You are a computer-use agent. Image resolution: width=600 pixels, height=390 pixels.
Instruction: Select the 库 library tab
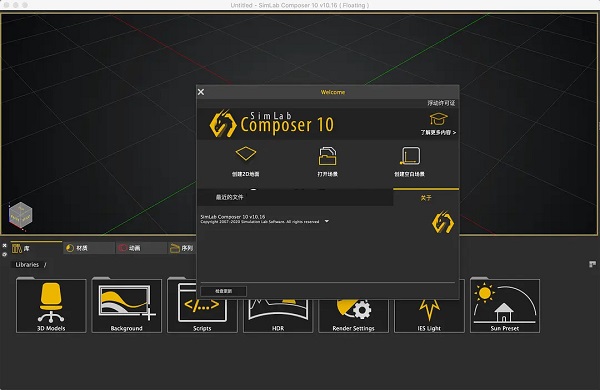tap(36, 248)
